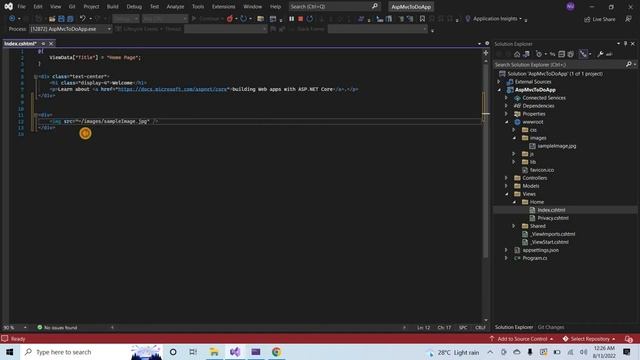Open the Process dropdown AspMvcToDoApp.exe
This screenshot has height=360, width=640.
click(x=70, y=29)
